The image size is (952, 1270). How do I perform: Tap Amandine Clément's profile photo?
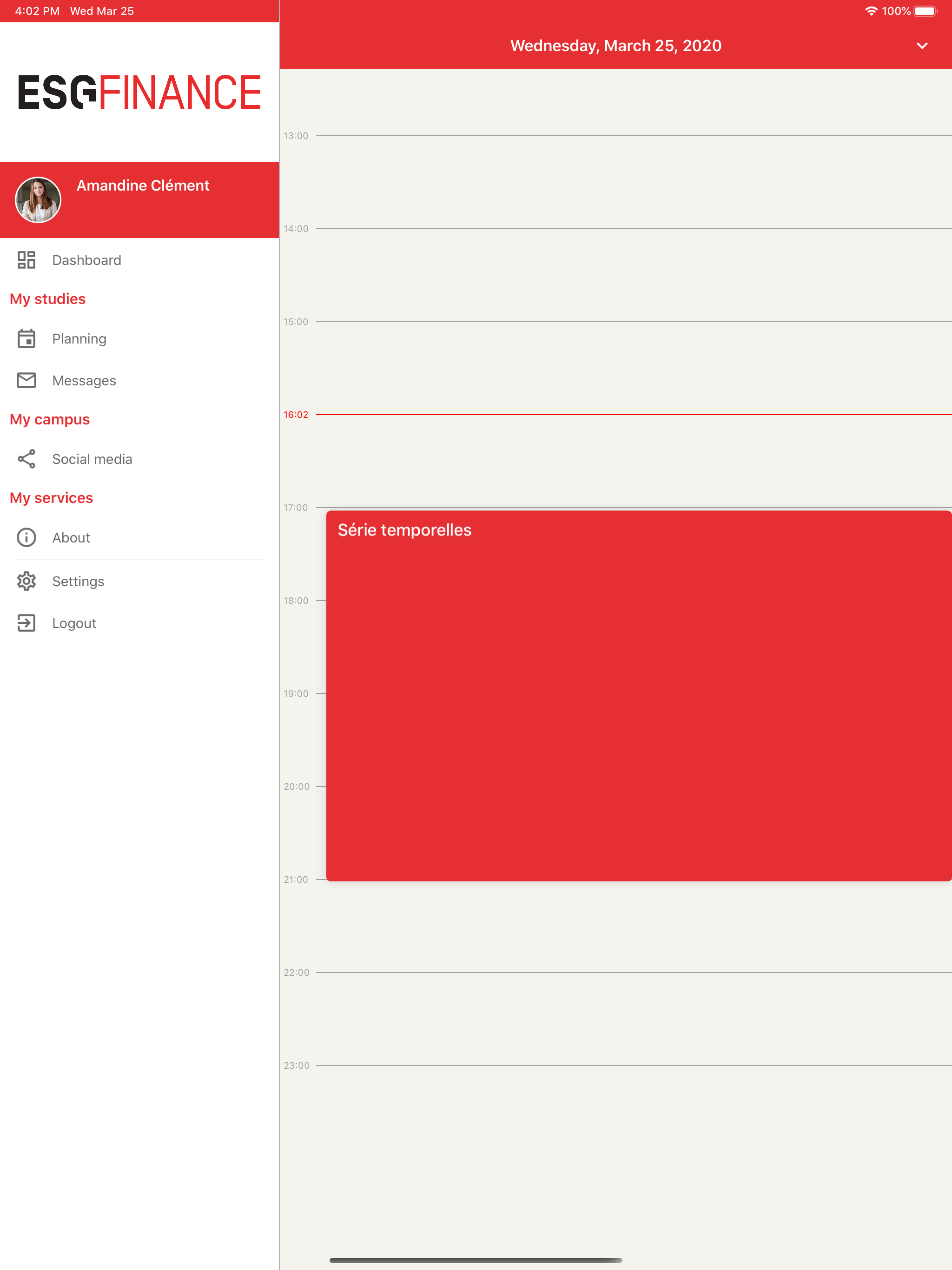click(x=38, y=200)
